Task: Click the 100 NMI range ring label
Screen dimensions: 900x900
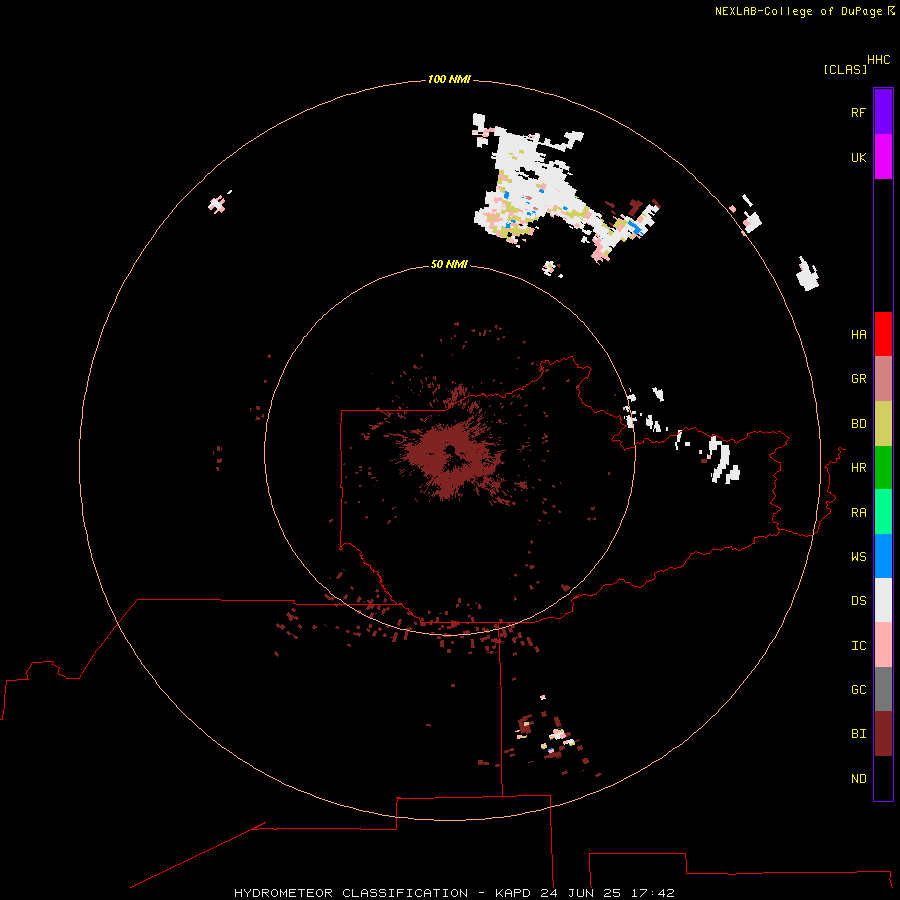Action: [x=449, y=79]
